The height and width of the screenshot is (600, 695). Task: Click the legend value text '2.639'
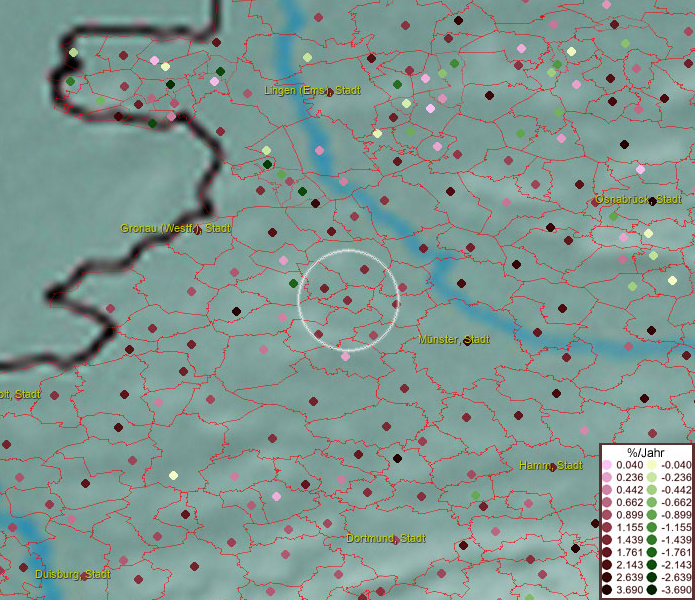629,577
